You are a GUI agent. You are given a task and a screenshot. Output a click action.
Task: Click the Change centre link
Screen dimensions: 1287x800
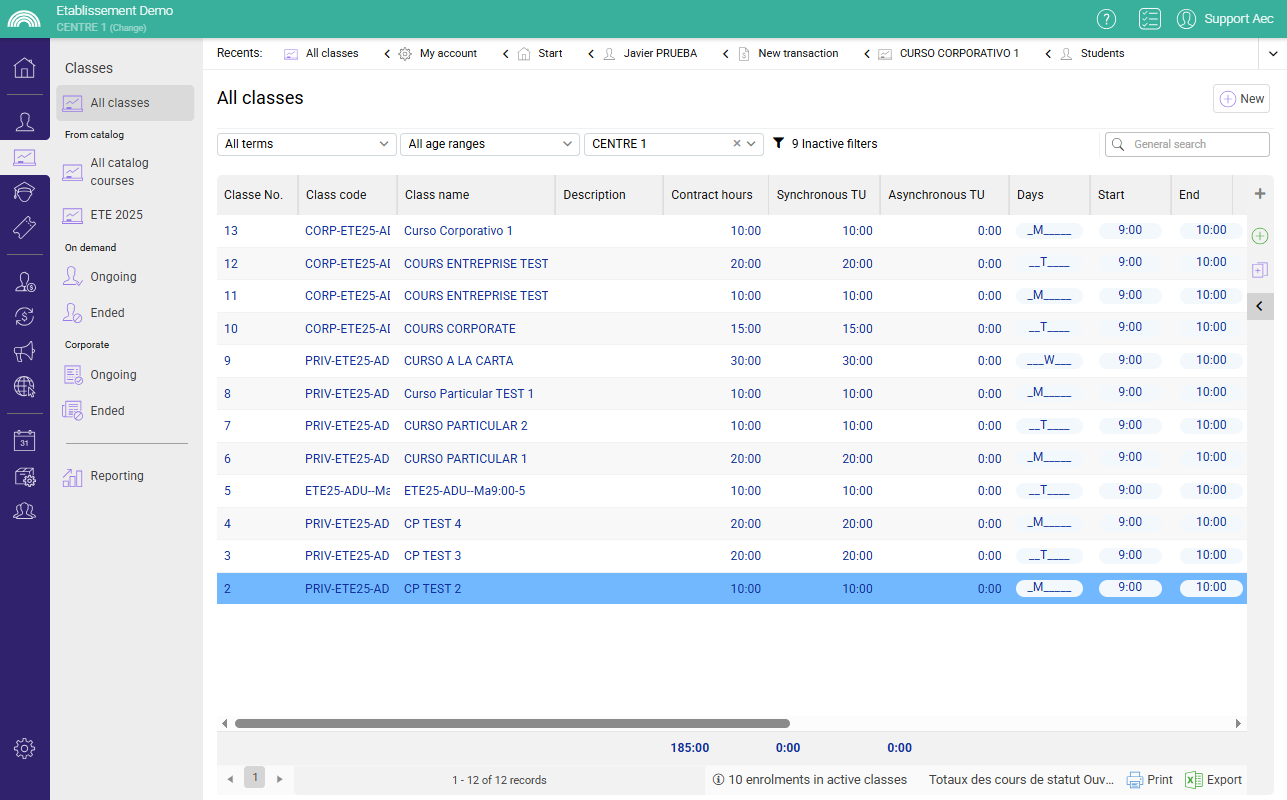127,28
